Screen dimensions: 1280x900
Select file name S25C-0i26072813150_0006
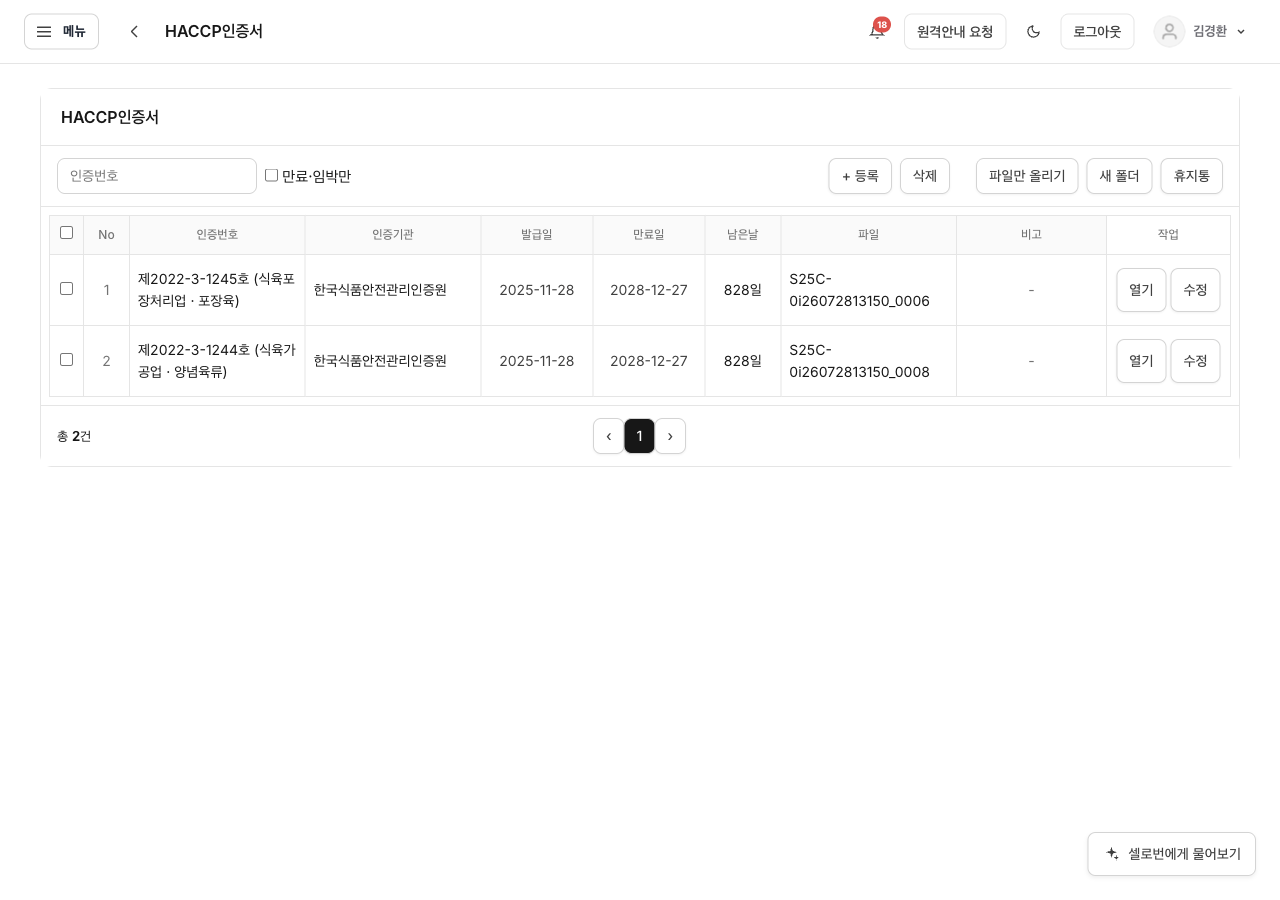(860, 290)
